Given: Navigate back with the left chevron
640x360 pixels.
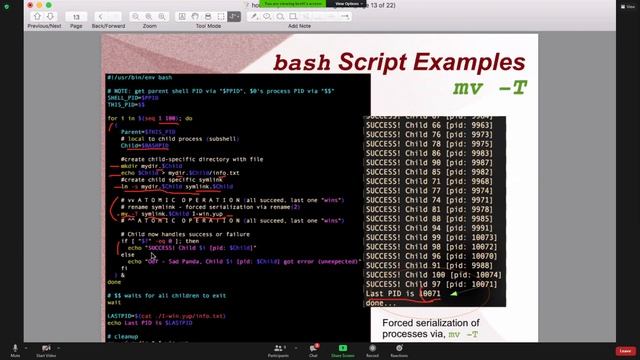Looking at the screenshot, I should 100,17.
